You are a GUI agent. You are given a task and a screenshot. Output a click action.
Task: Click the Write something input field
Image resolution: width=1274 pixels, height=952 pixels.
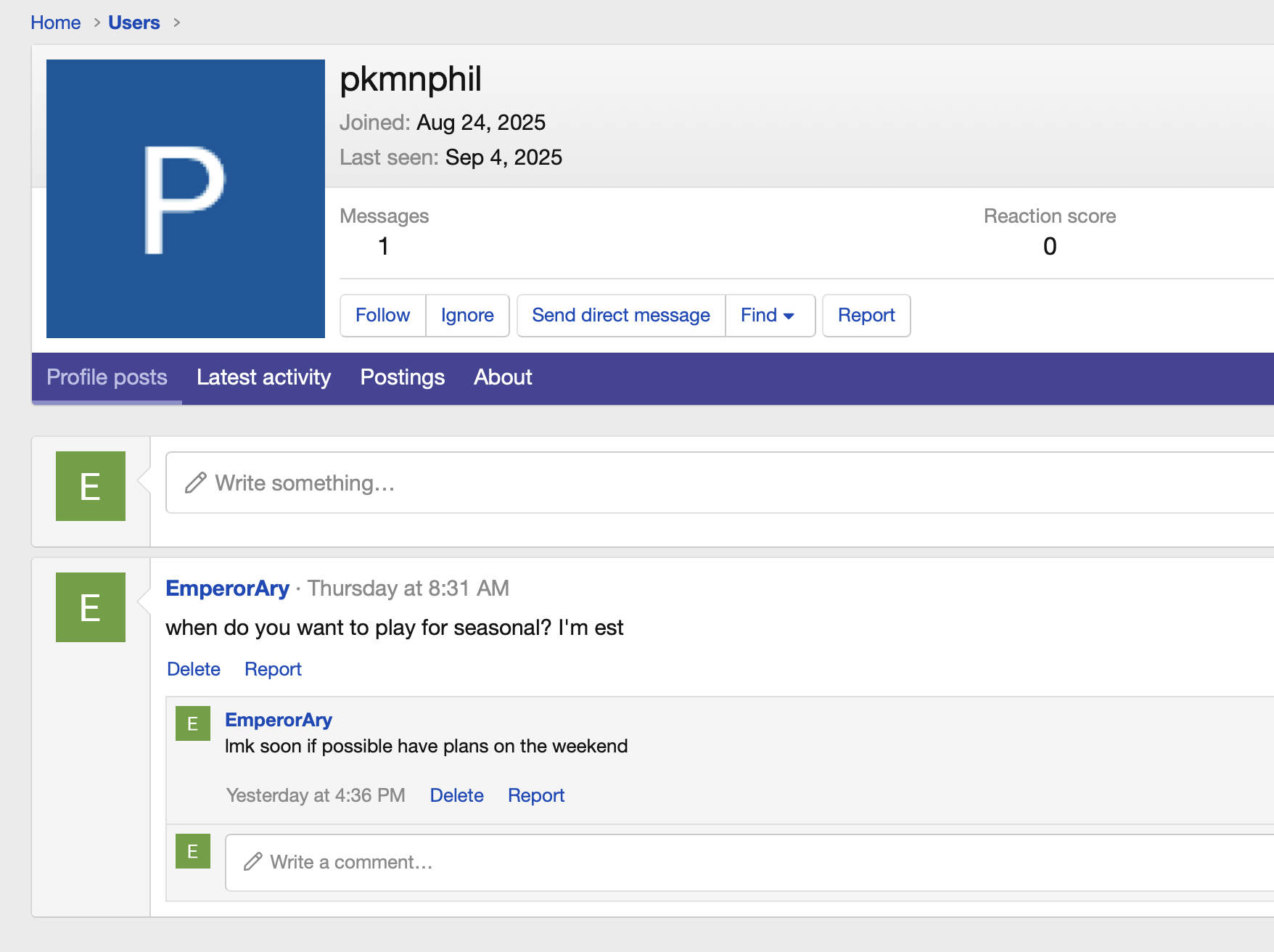point(718,483)
